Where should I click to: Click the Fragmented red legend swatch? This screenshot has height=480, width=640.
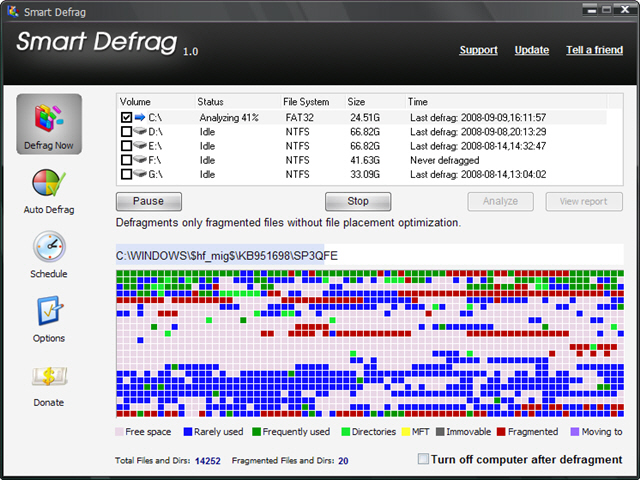pyautogui.click(x=501, y=431)
